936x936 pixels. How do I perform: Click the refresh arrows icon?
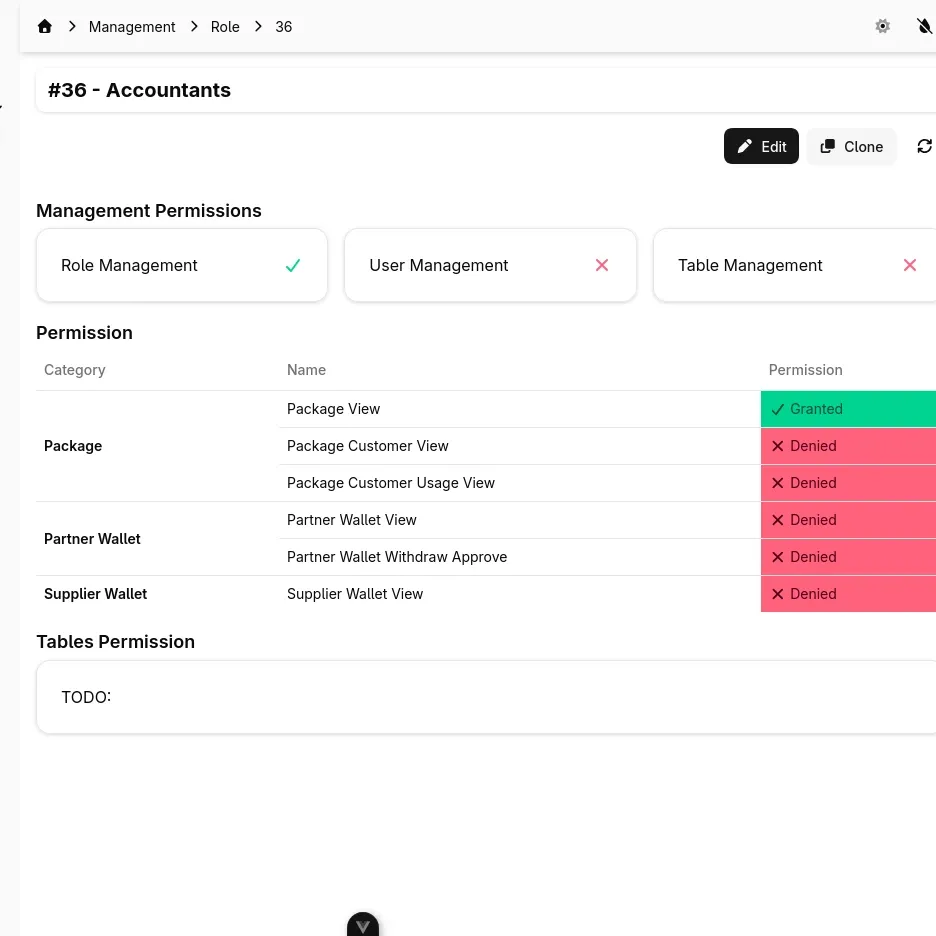(924, 146)
